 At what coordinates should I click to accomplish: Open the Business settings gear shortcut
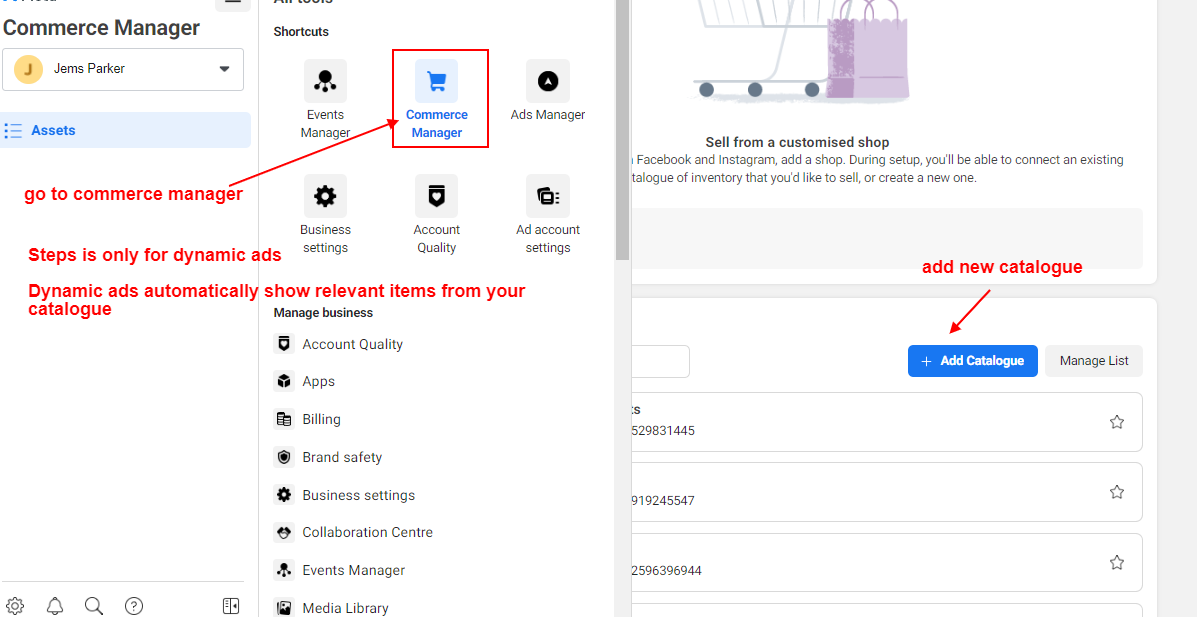click(325, 196)
